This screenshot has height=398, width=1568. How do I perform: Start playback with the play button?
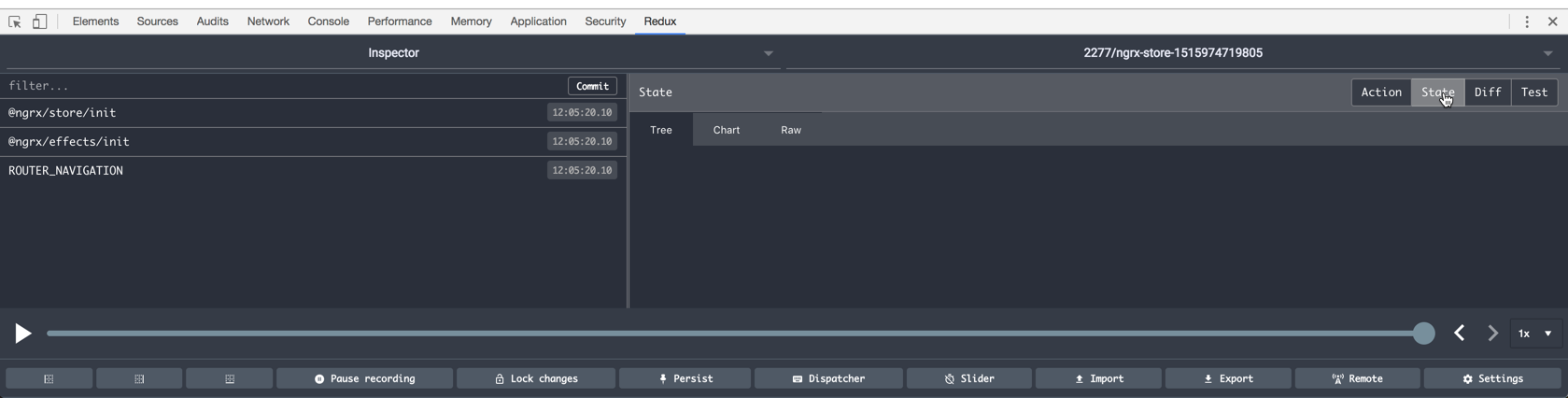22,334
